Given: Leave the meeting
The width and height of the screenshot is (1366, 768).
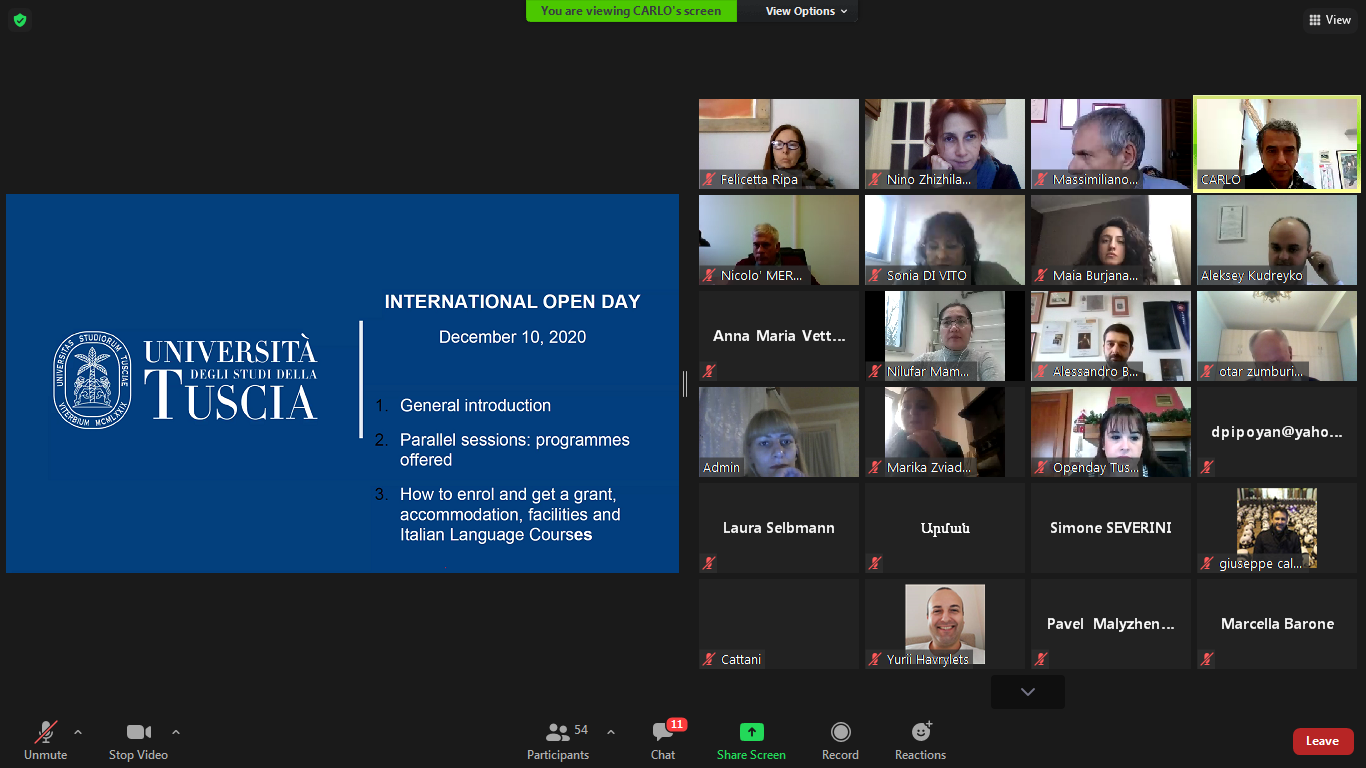Looking at the screenshot, I should click(1323, 741).
